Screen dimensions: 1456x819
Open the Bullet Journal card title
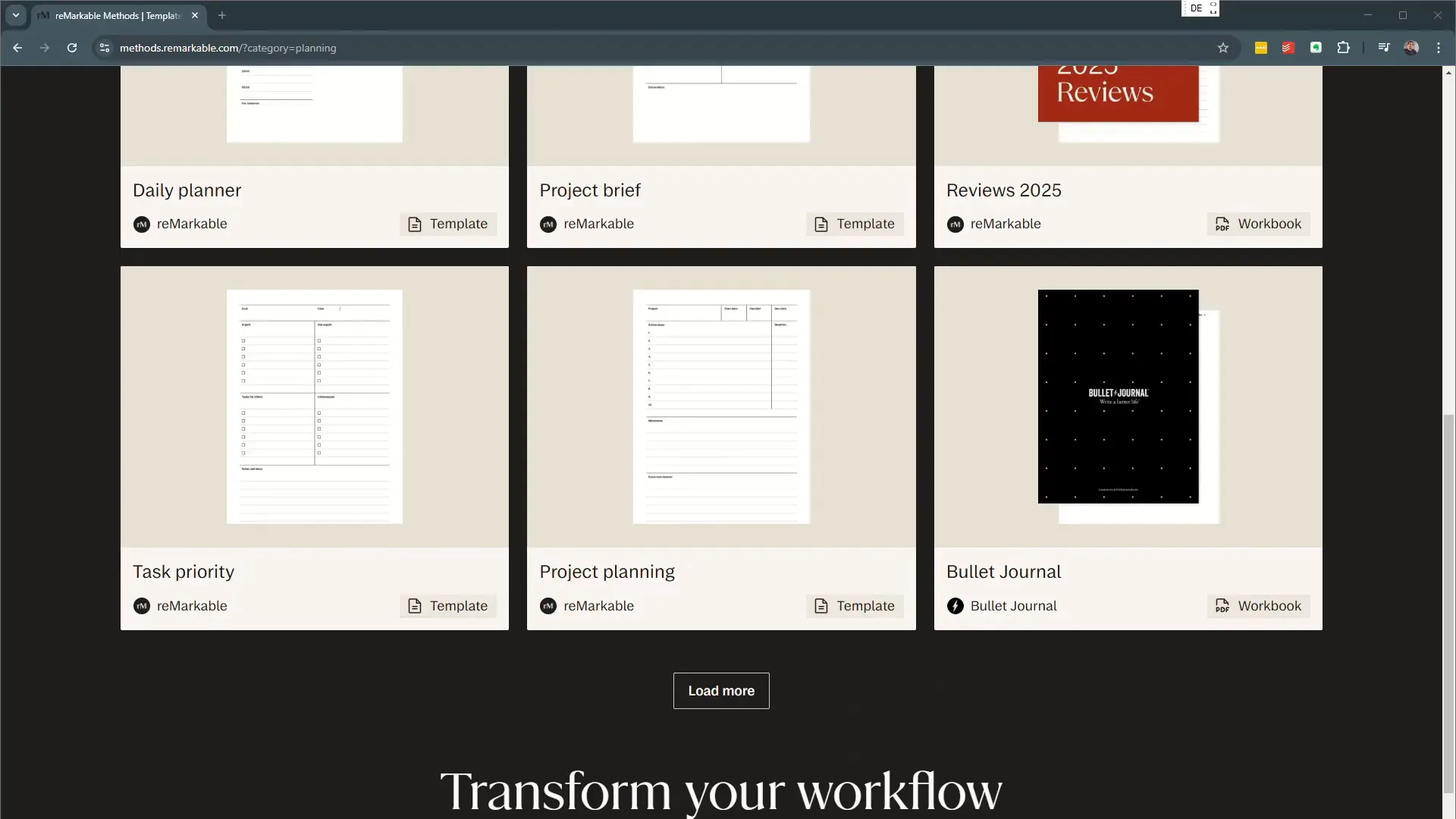point(1003,572)
